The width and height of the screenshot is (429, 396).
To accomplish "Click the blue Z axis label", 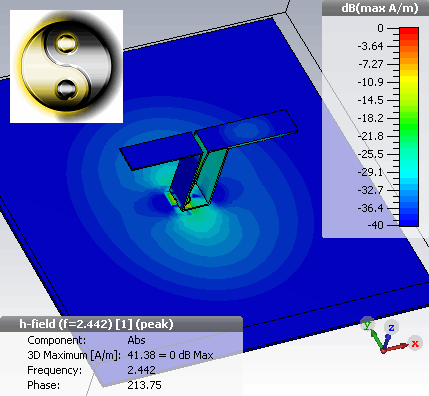I will pos(392,328).
